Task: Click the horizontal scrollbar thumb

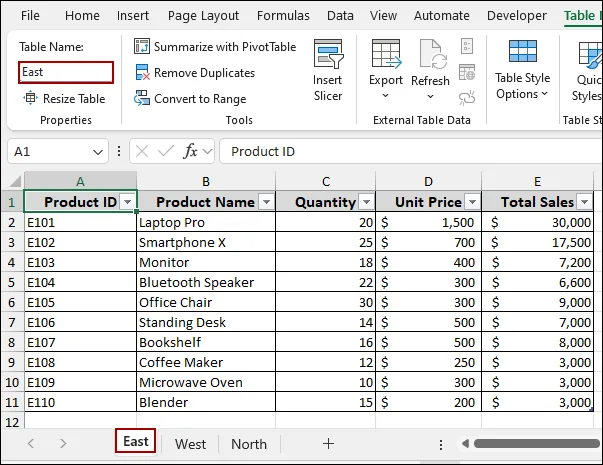Action: pyautogui.click(x=537, y=444)
